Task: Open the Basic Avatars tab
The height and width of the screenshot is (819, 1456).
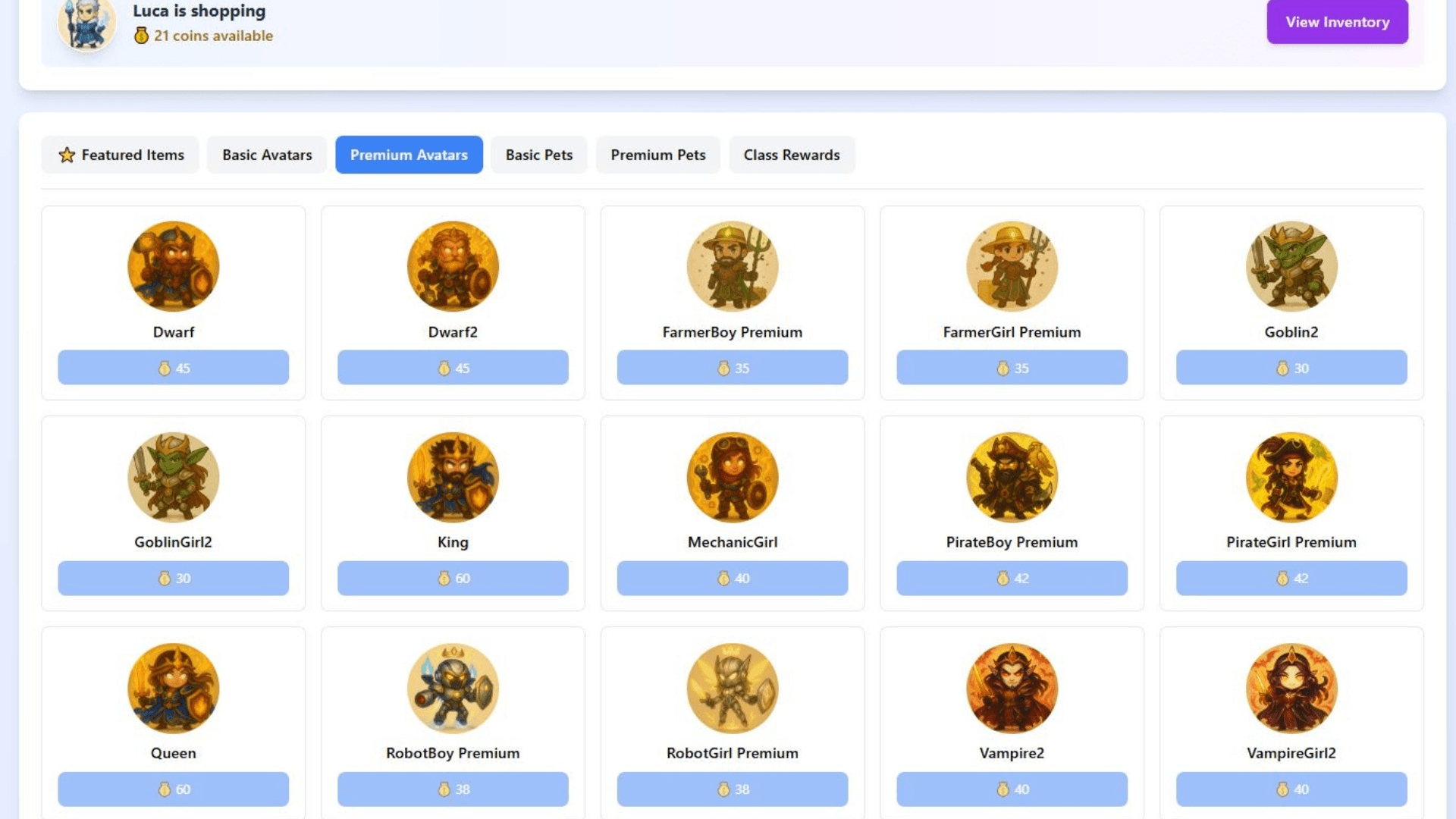Action: click(x=267, y=155)
